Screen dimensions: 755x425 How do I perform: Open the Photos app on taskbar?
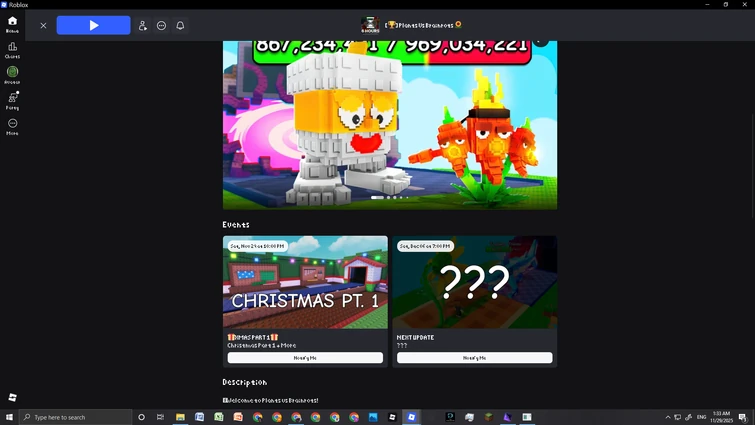click(373, 417)
